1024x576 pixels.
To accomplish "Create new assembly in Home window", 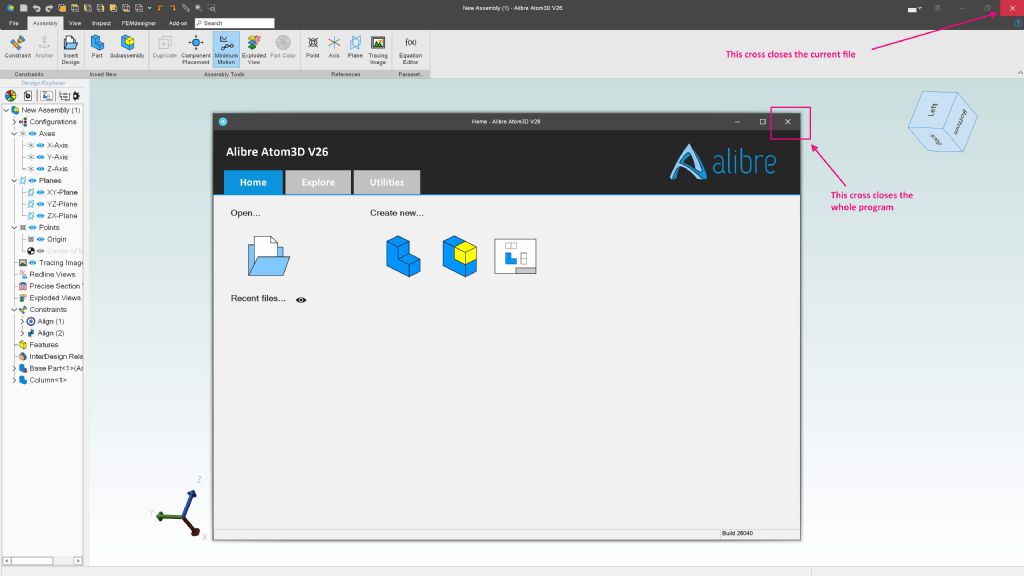I will (x=460, y=256).
